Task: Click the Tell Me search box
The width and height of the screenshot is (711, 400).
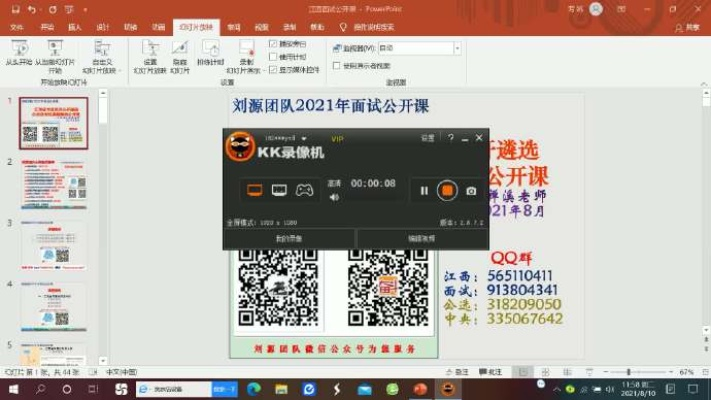Action: [368, 27]
